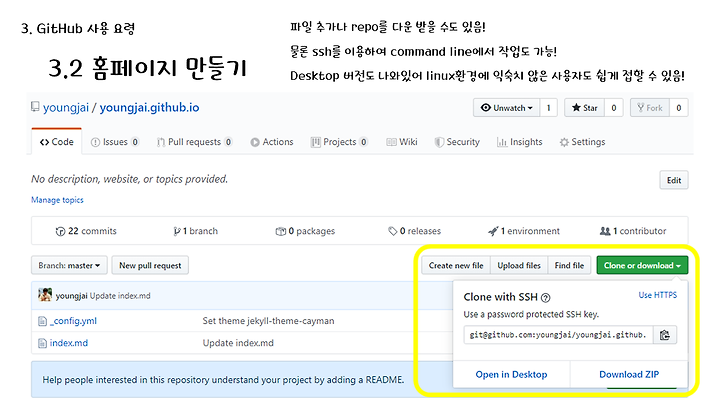This screenshot has width=720, height=405.
Task: Click the Edit description button
Action: coord(674,180)
